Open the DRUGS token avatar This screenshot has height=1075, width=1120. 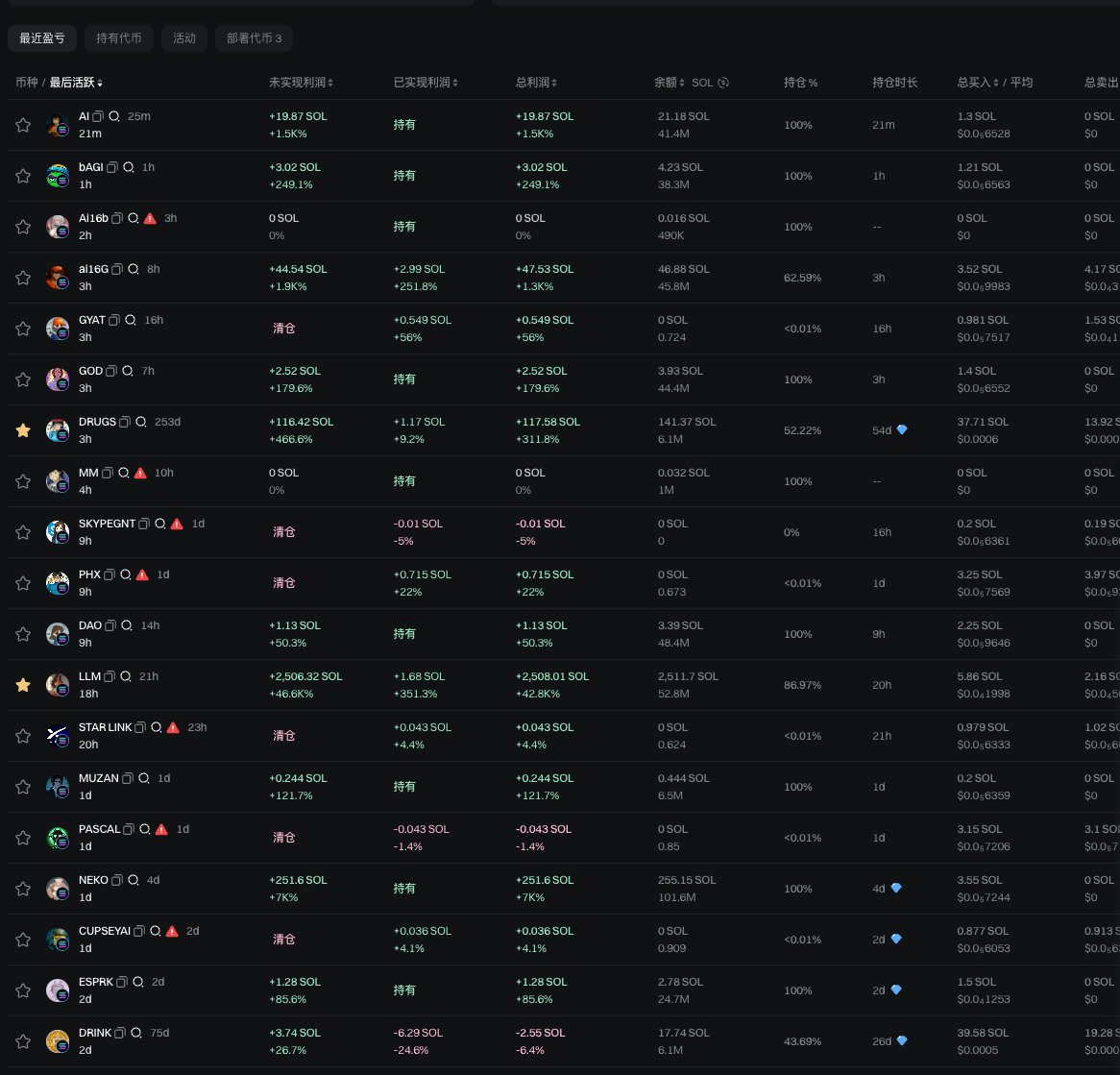pos(57,430)
